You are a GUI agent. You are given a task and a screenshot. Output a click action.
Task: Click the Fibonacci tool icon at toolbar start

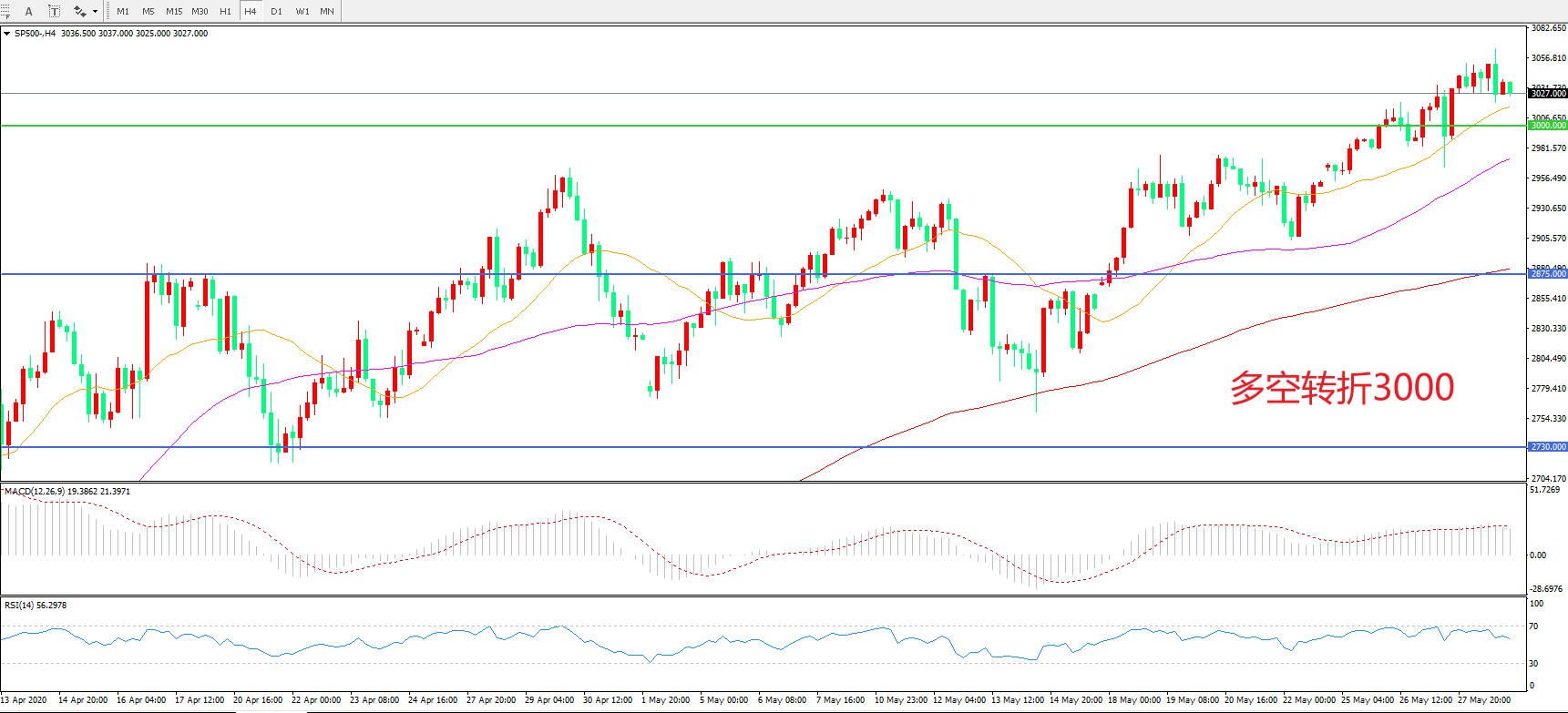pos(5,11)
